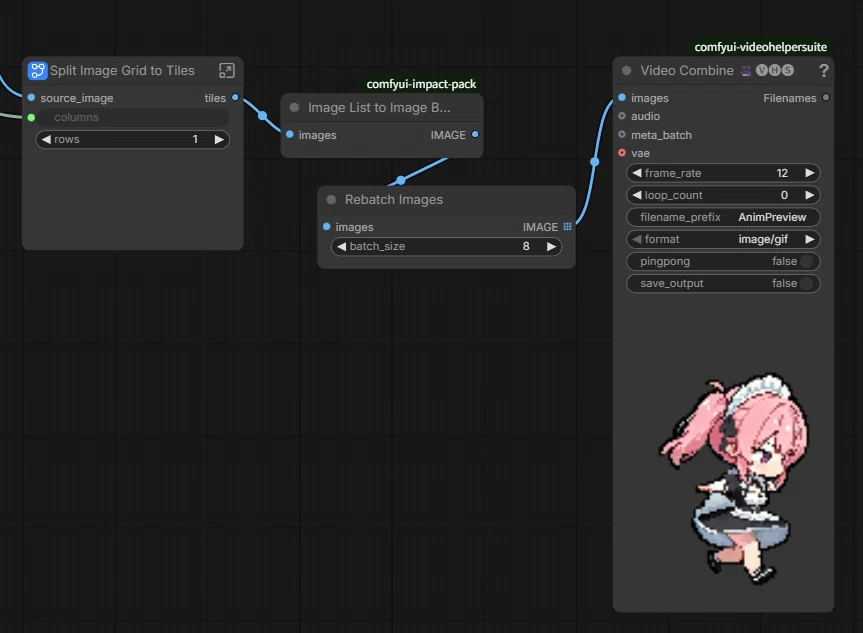The image size is (863, 633).
Task: Collapse the Video Combine node via its dot
Action: click(x=626, y=70)
